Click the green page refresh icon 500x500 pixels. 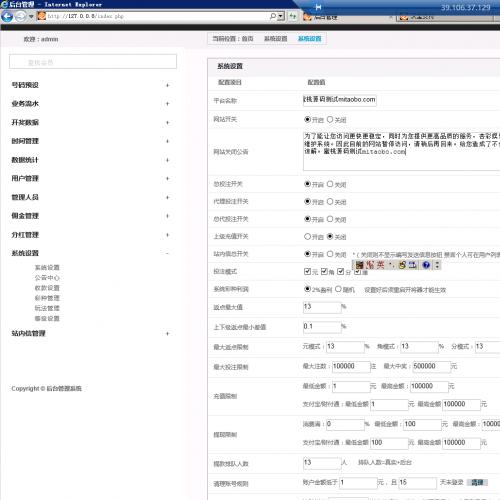coord(293,16)
